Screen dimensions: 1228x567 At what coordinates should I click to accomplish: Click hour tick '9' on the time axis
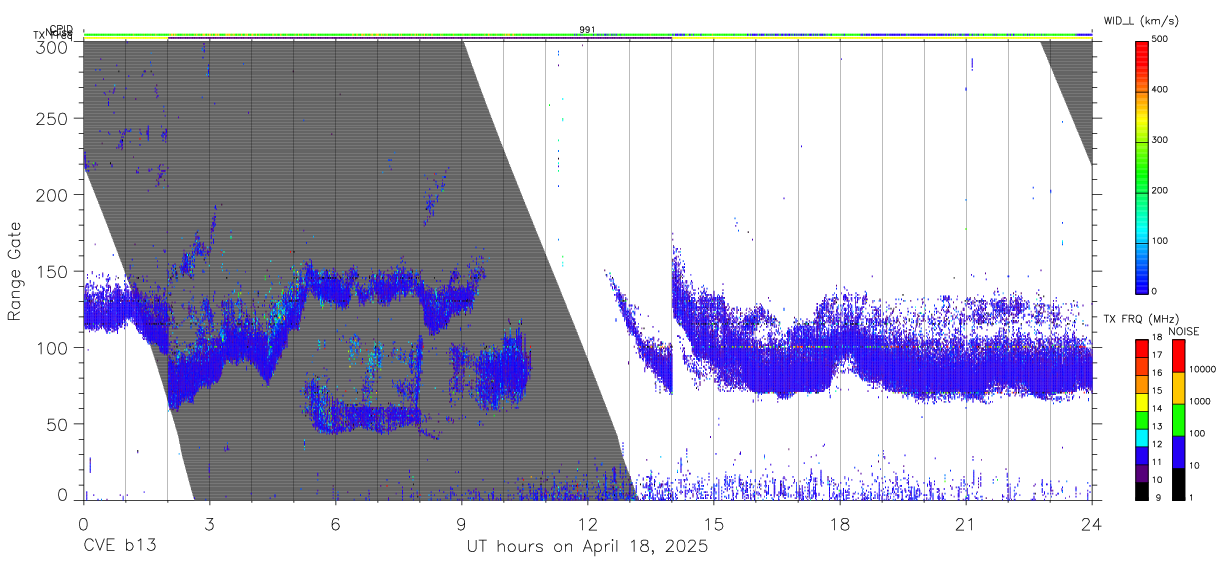coord(461,524)
